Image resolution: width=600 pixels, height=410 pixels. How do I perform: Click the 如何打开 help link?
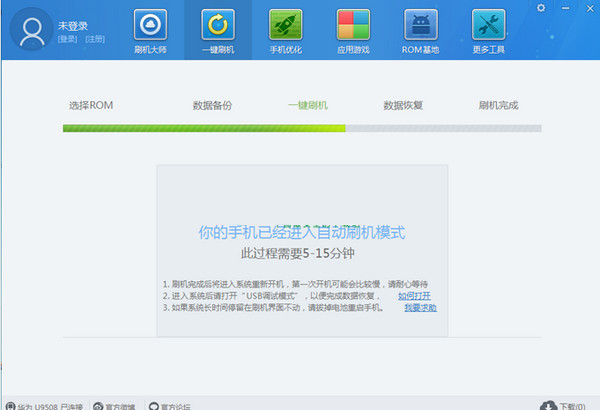(414, 296)
